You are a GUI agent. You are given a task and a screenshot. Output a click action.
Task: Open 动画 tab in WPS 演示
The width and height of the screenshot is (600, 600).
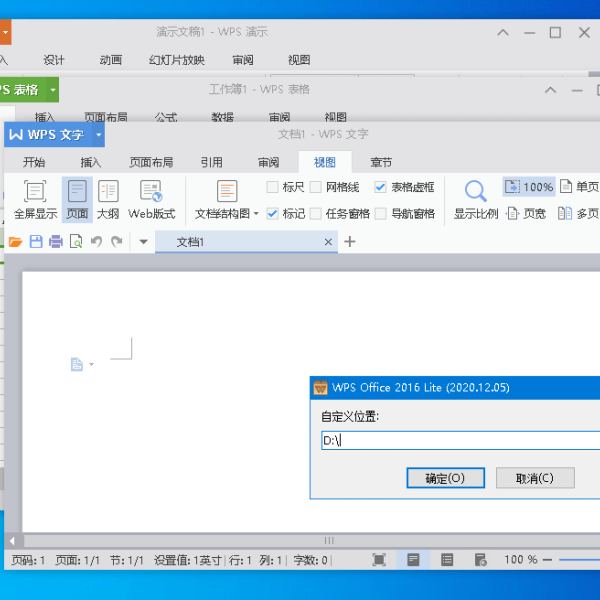pos(111,60)
